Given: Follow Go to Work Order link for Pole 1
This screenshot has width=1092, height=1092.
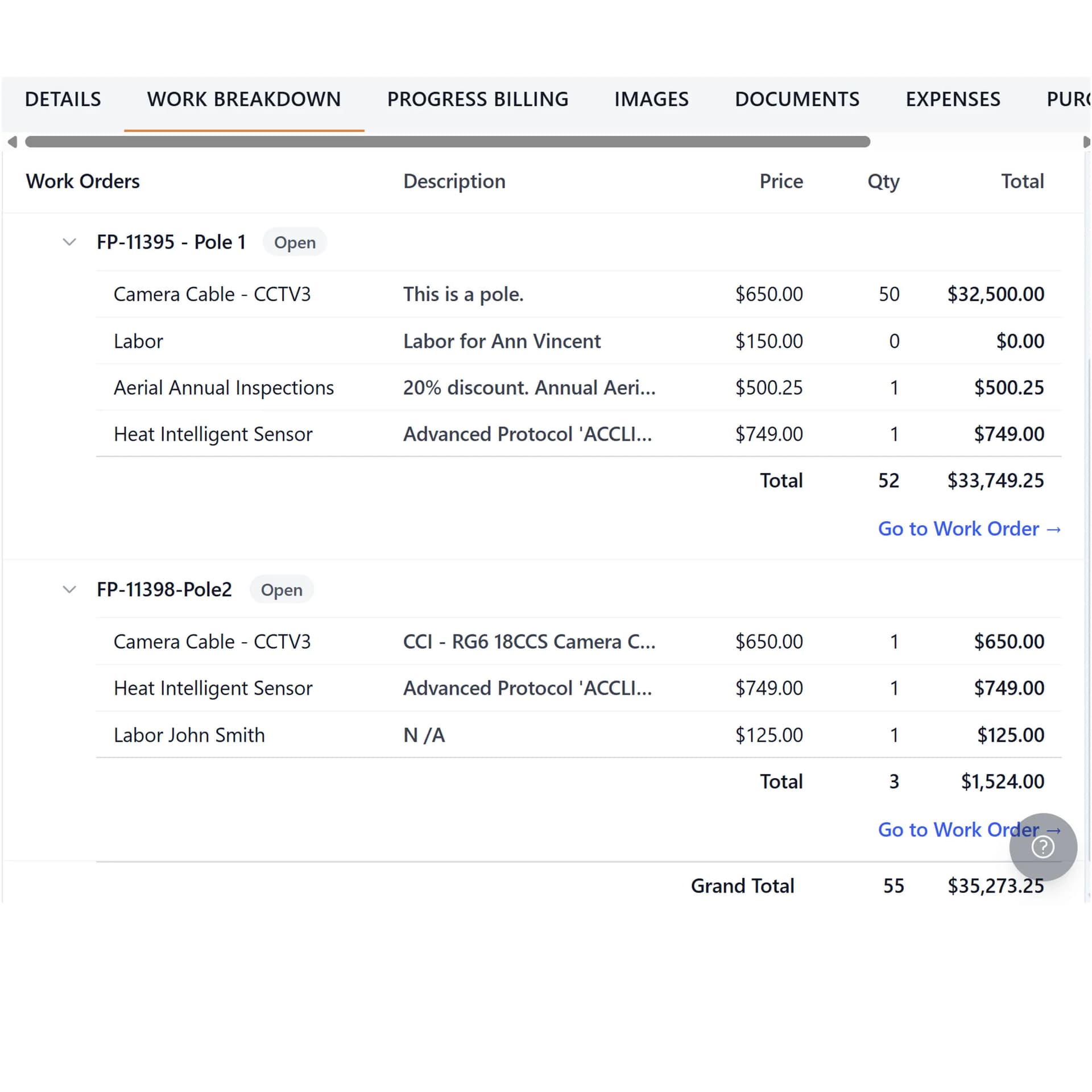Looking at the screenshot, I should click(x=970, y=529).
